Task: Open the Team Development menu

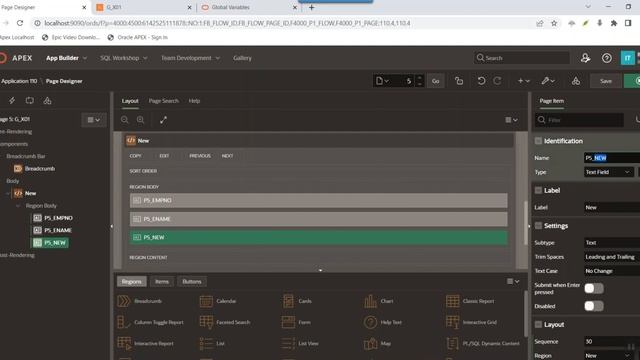Action: (x=190, y=58)
